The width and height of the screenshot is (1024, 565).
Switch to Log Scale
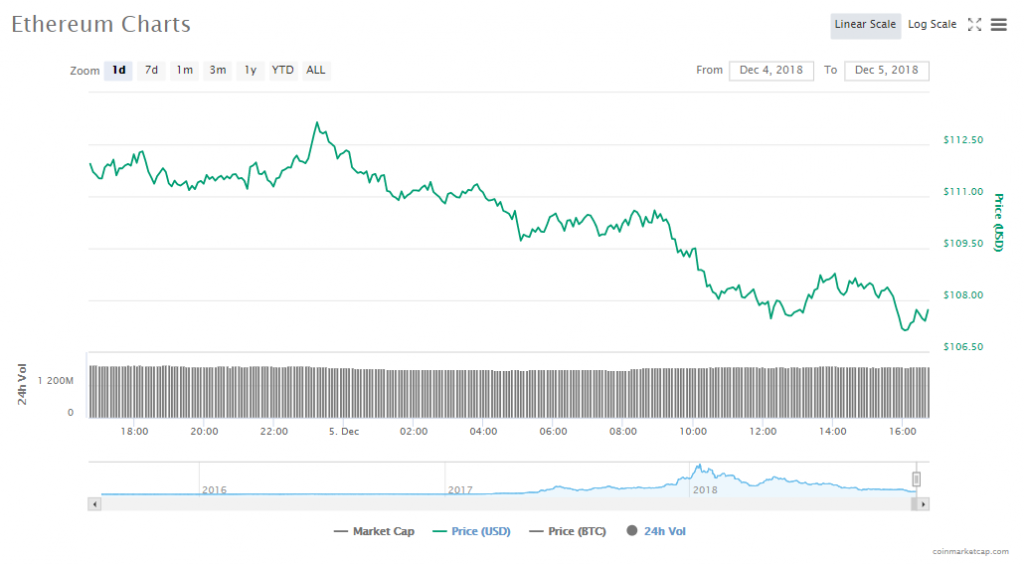click(x=932, y=25)
